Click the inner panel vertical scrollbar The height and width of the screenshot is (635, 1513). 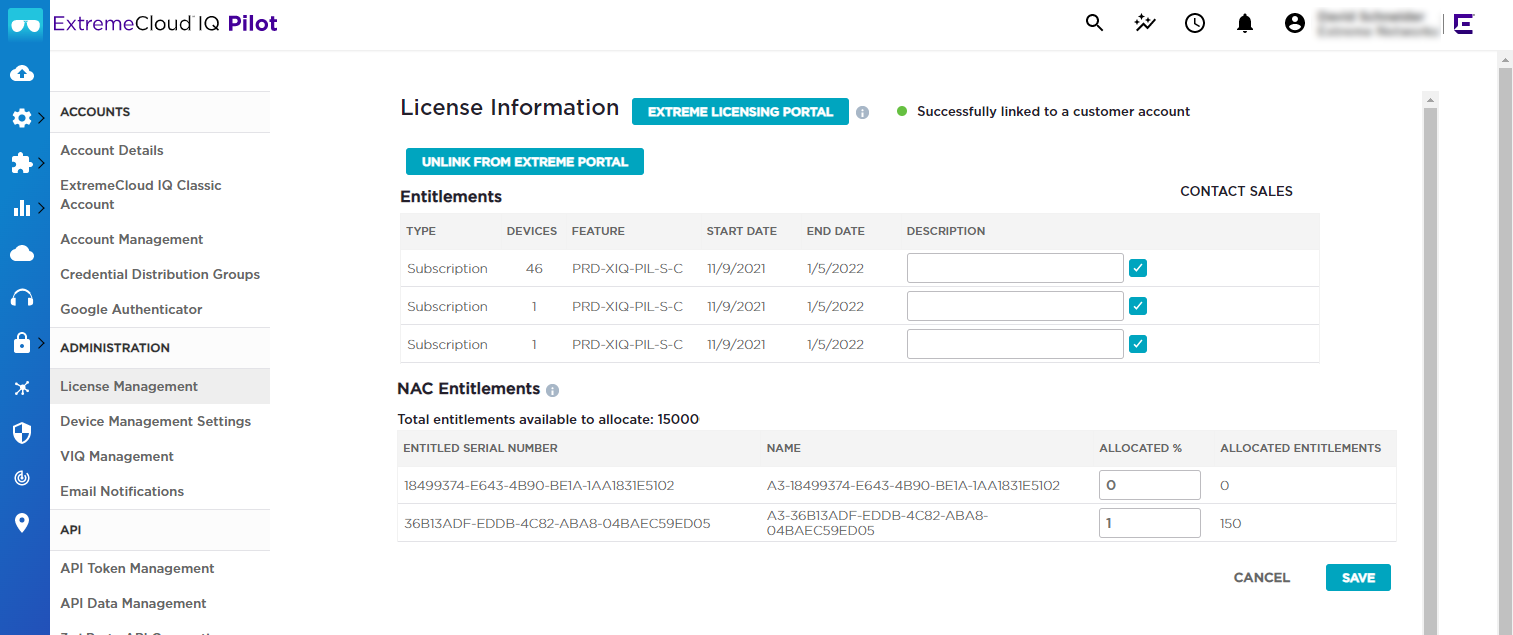(1430, 370)
